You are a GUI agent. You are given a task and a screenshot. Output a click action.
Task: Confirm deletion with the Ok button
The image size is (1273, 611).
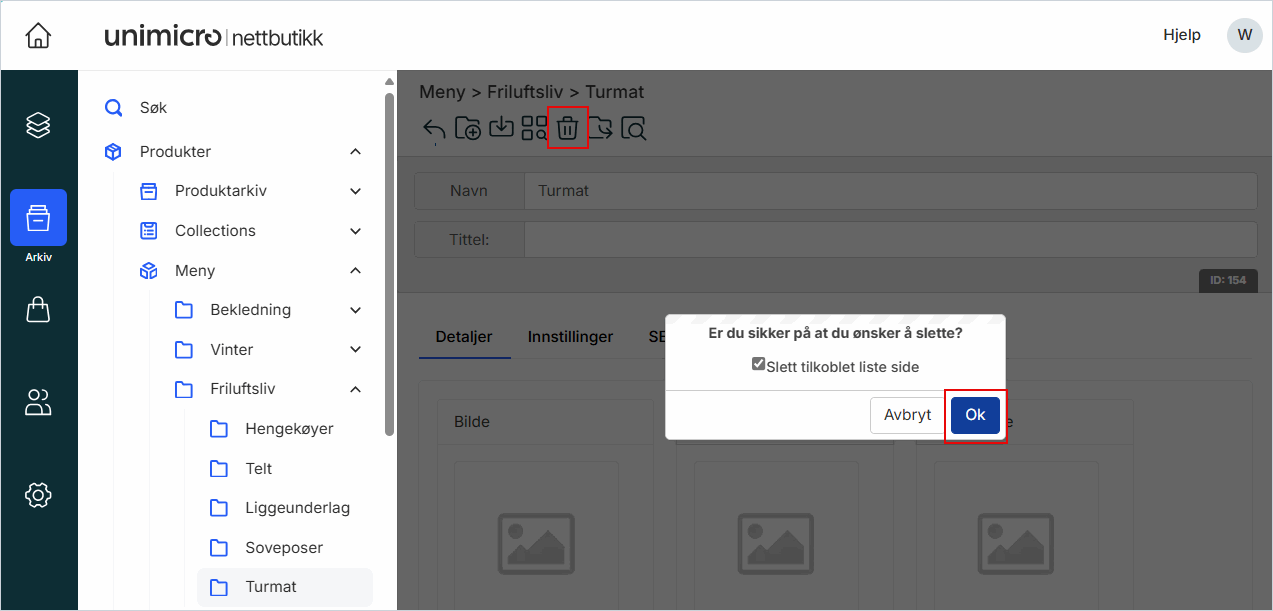coord(975,415)
